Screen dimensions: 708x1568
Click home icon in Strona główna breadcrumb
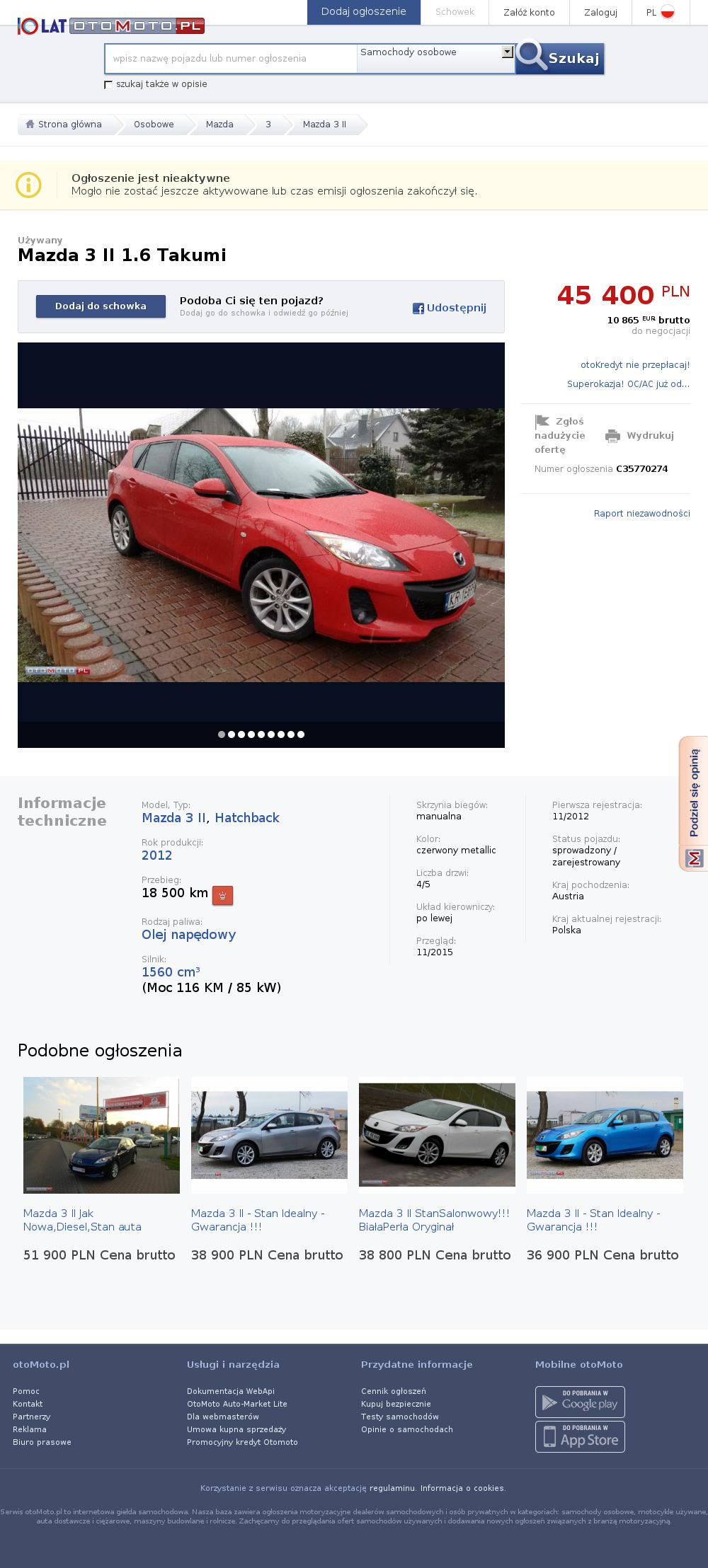(x=30, y=124)
